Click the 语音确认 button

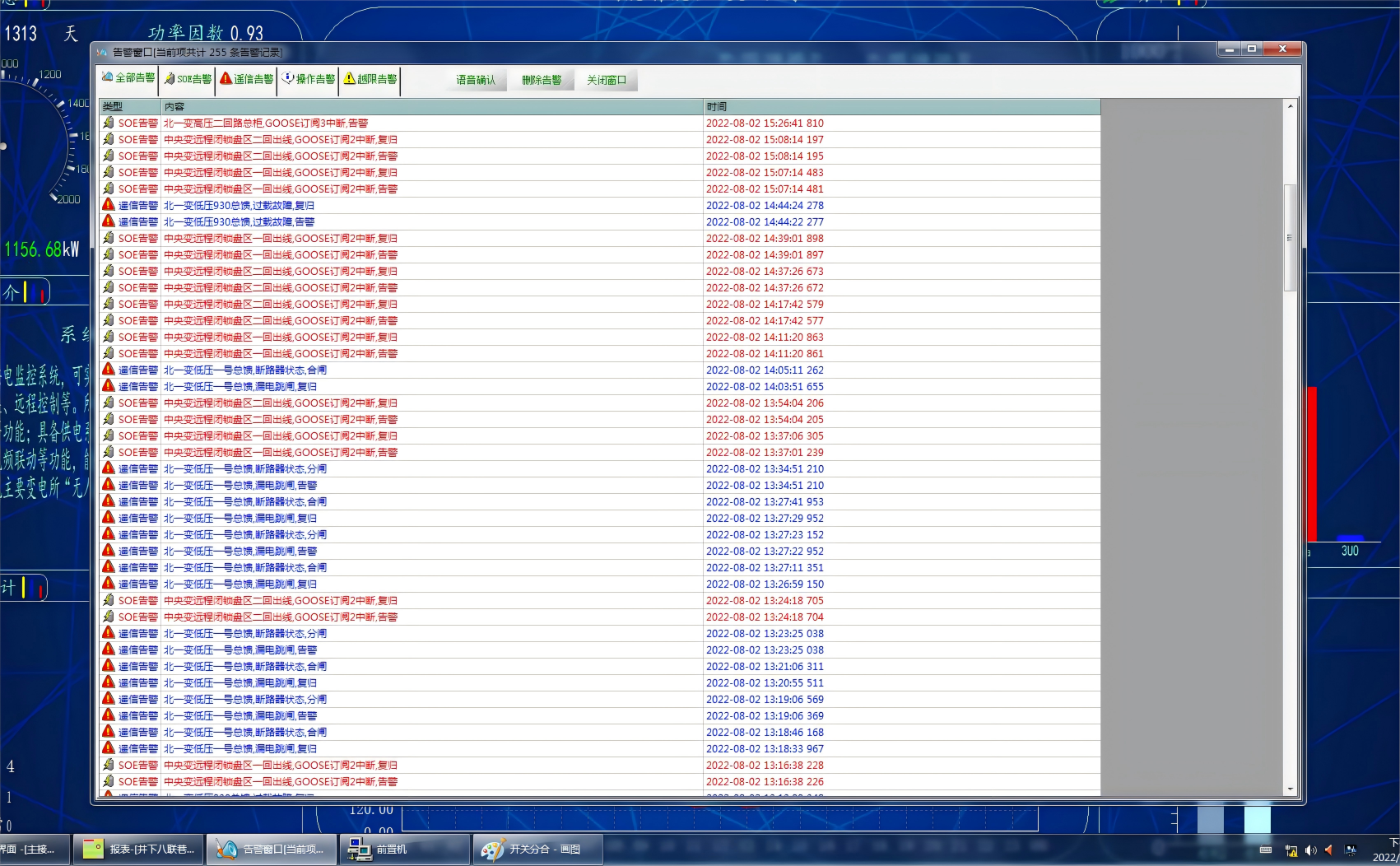pos(476,80)
